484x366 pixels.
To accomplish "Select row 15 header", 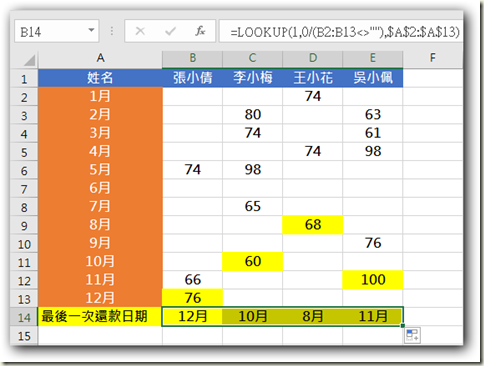I will click(x=24, y=336).
